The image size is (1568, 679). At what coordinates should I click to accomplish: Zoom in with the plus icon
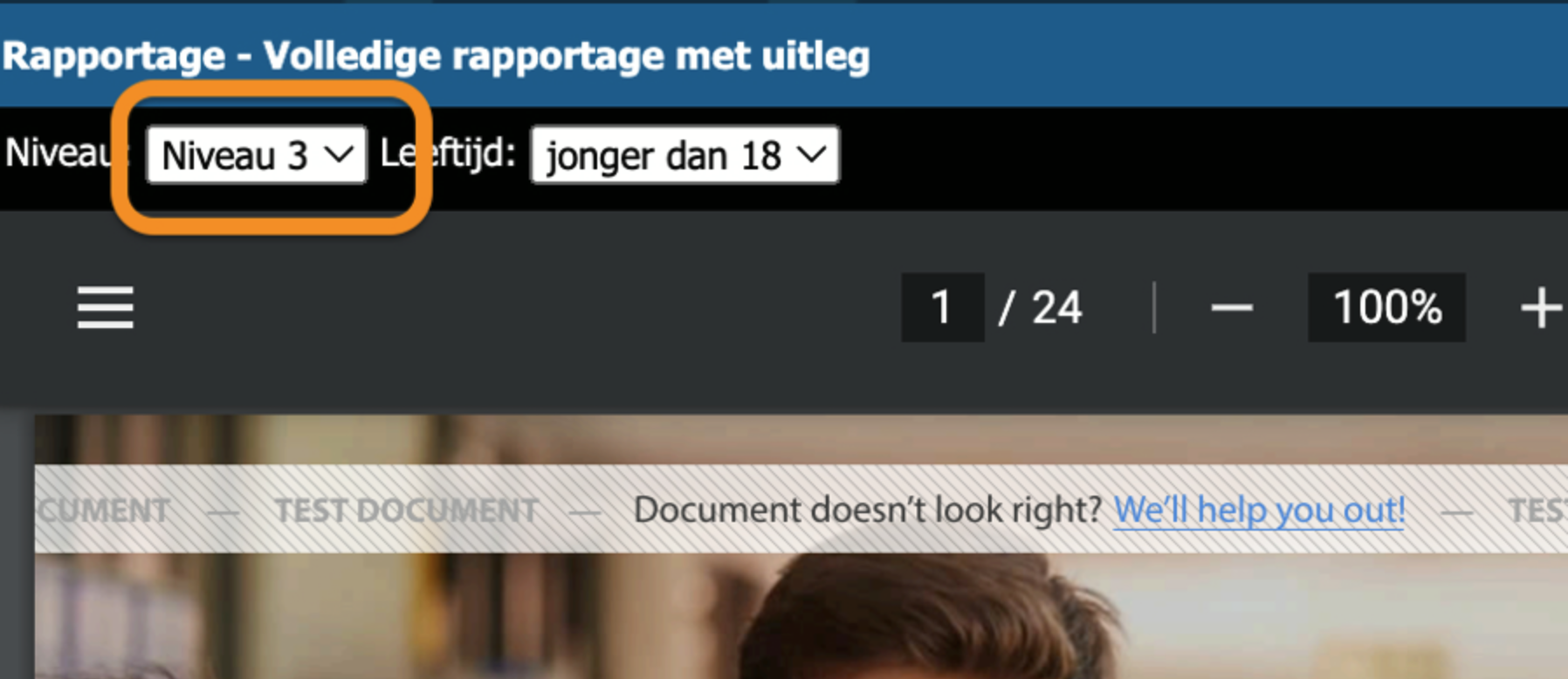(1541, 308)
